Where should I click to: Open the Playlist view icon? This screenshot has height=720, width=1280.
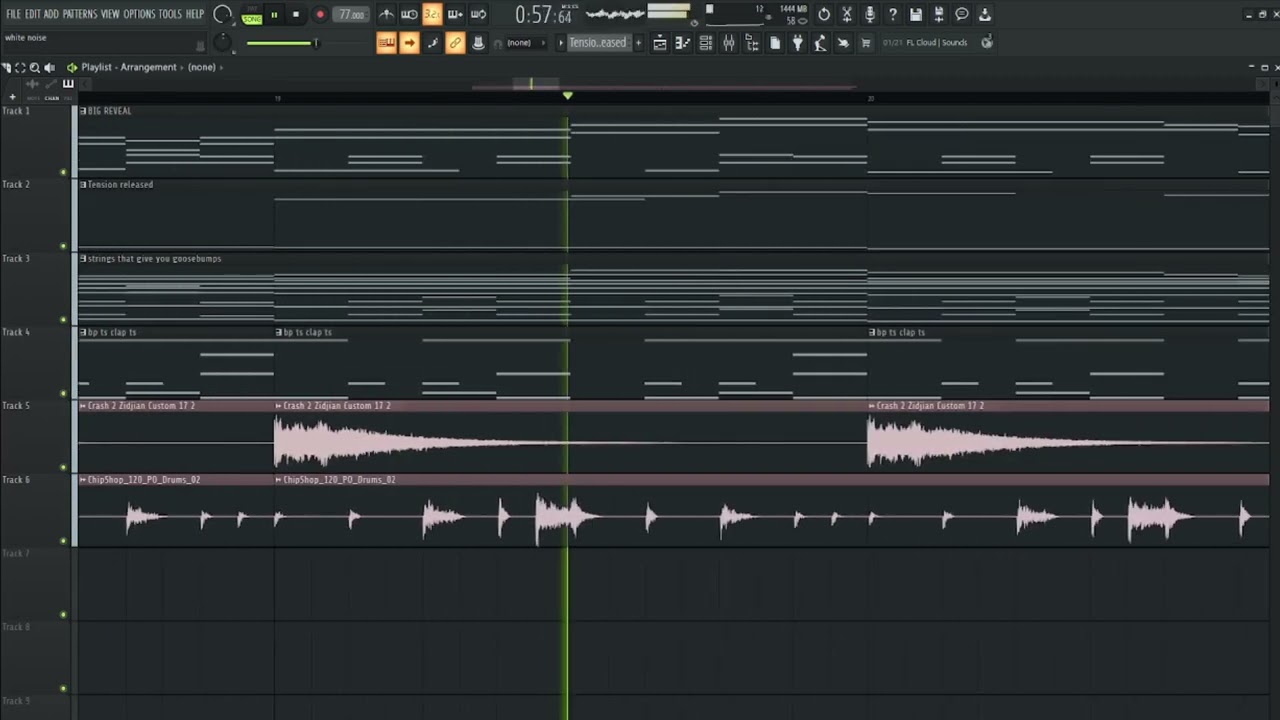pos(660,43)
